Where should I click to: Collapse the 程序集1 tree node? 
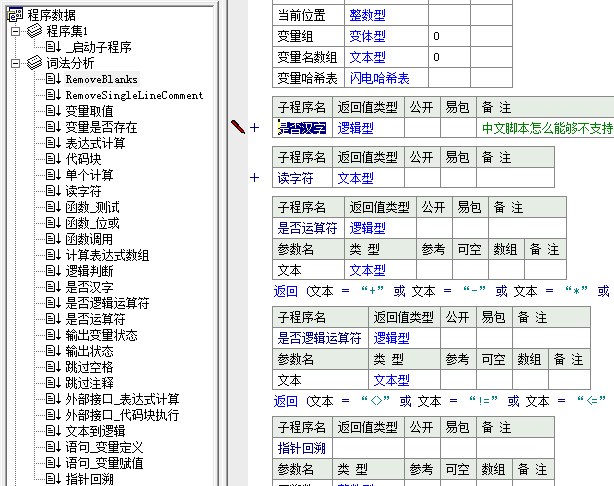point(15,31)
